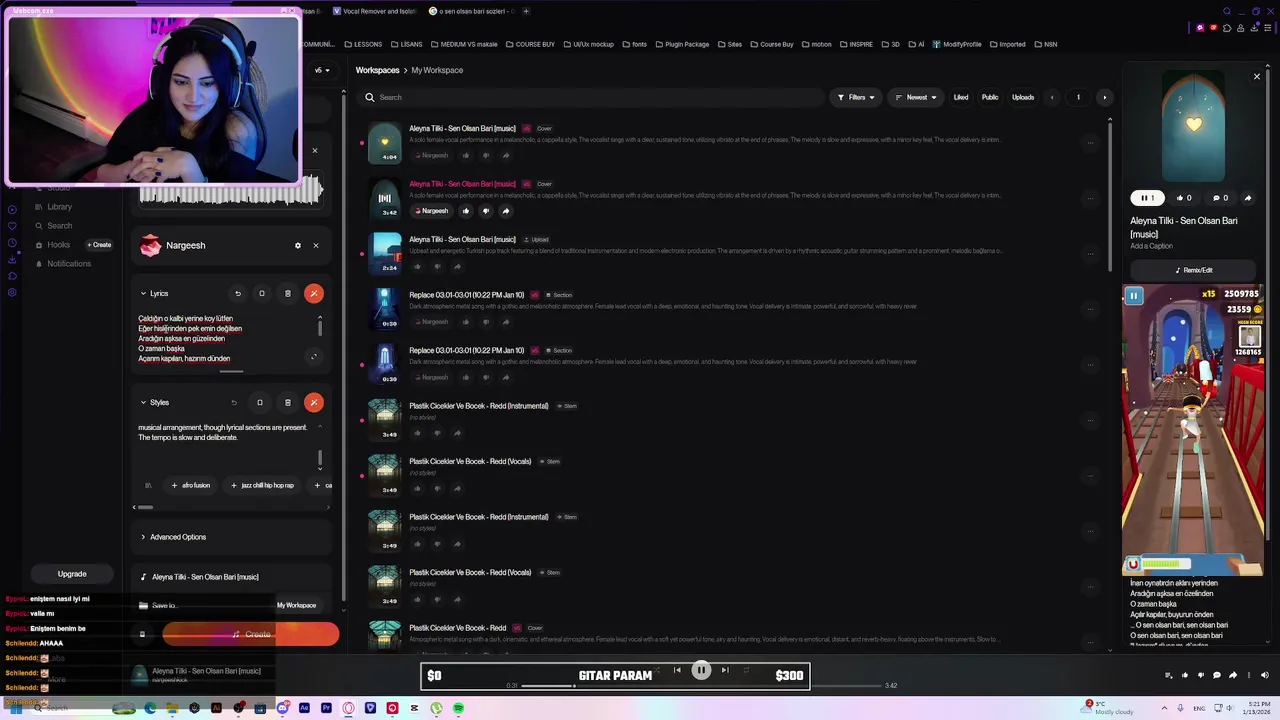Go to the next workspace page
This screenshot has width=1280, height=720.
click(x=1104, y=97)
